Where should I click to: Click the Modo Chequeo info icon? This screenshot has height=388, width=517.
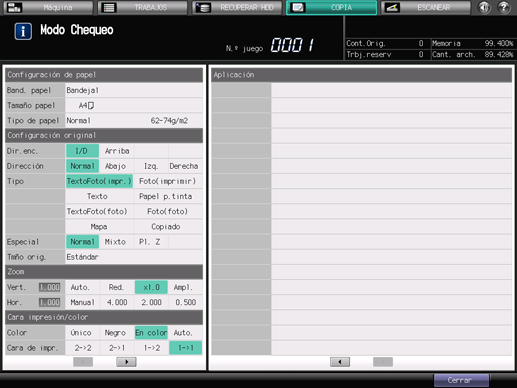pos(23,31)
